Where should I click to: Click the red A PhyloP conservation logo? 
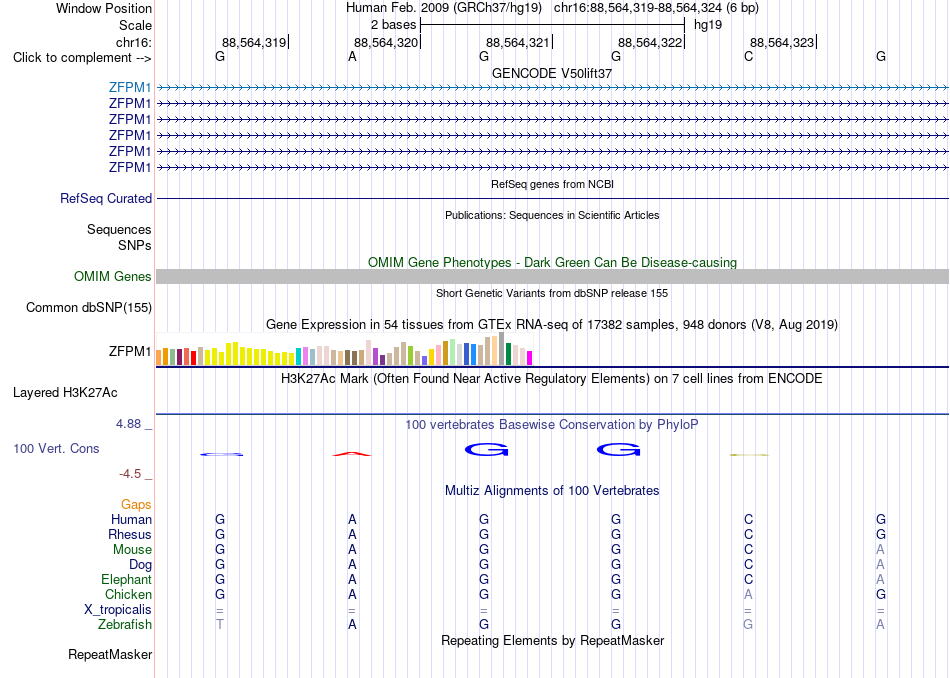tap(351, 453)
